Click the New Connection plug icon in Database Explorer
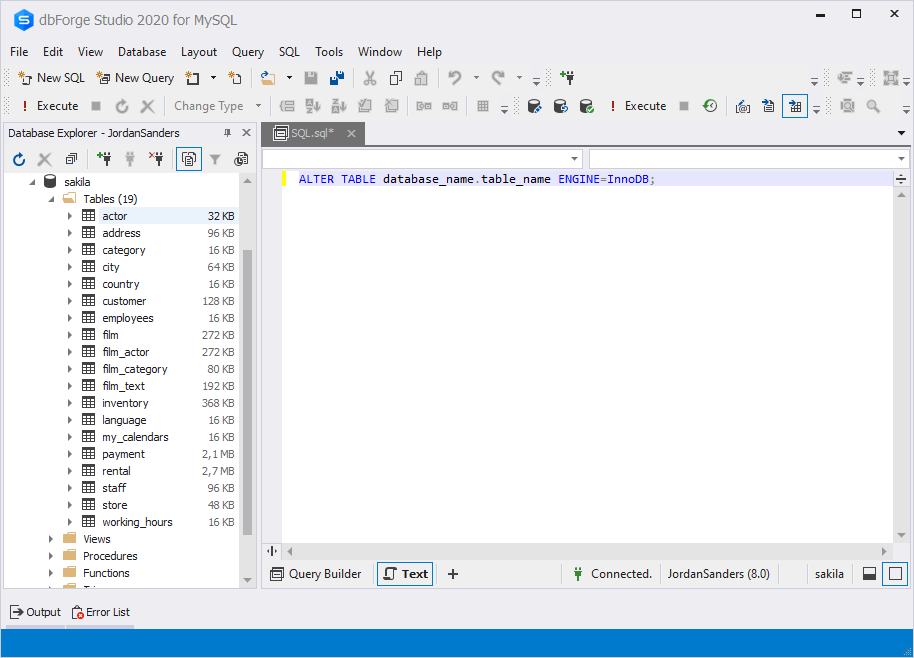The height and width of the screenshot is (658, 914). point(104,159)
